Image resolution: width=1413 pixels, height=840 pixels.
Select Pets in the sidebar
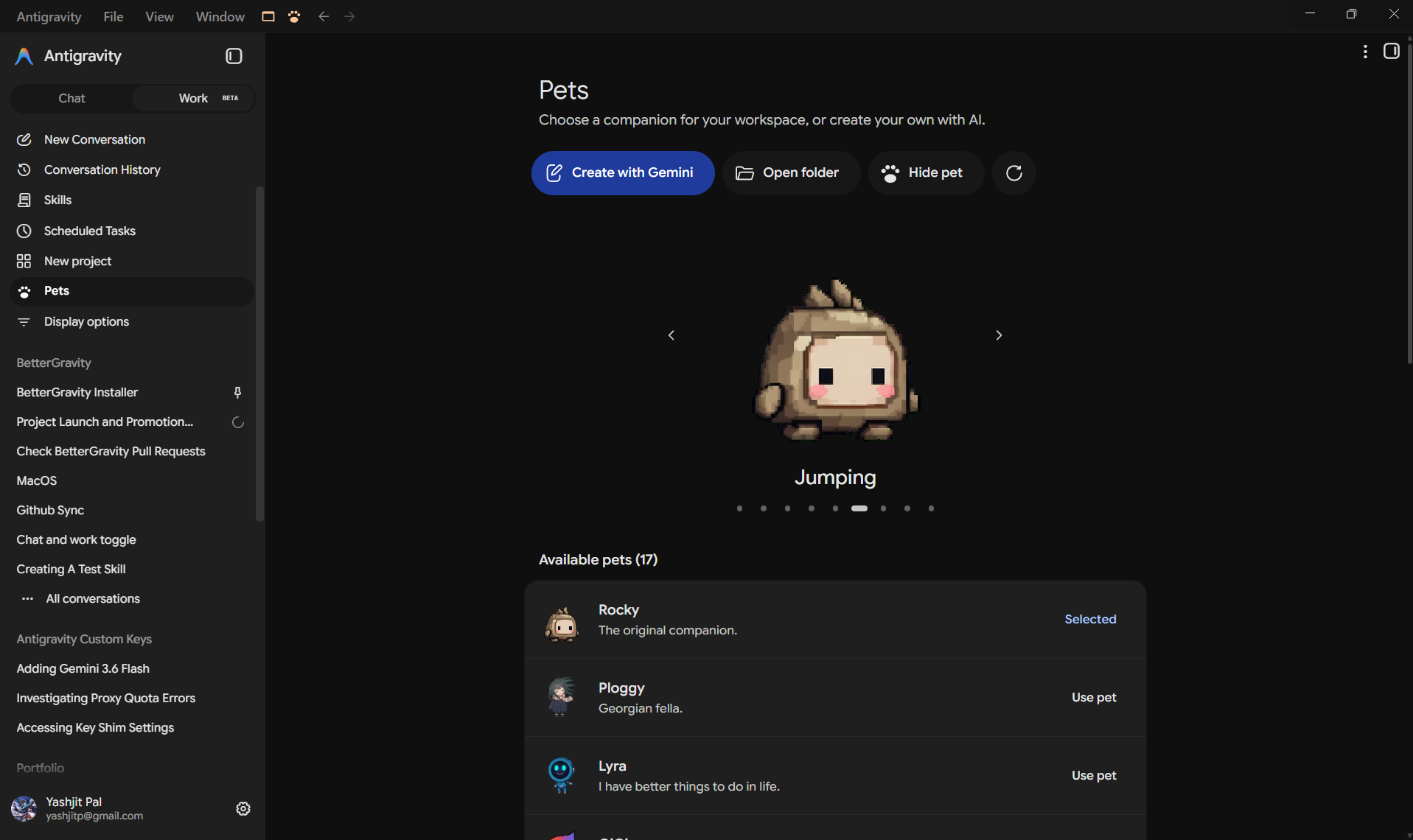click(x=131, y=291)
